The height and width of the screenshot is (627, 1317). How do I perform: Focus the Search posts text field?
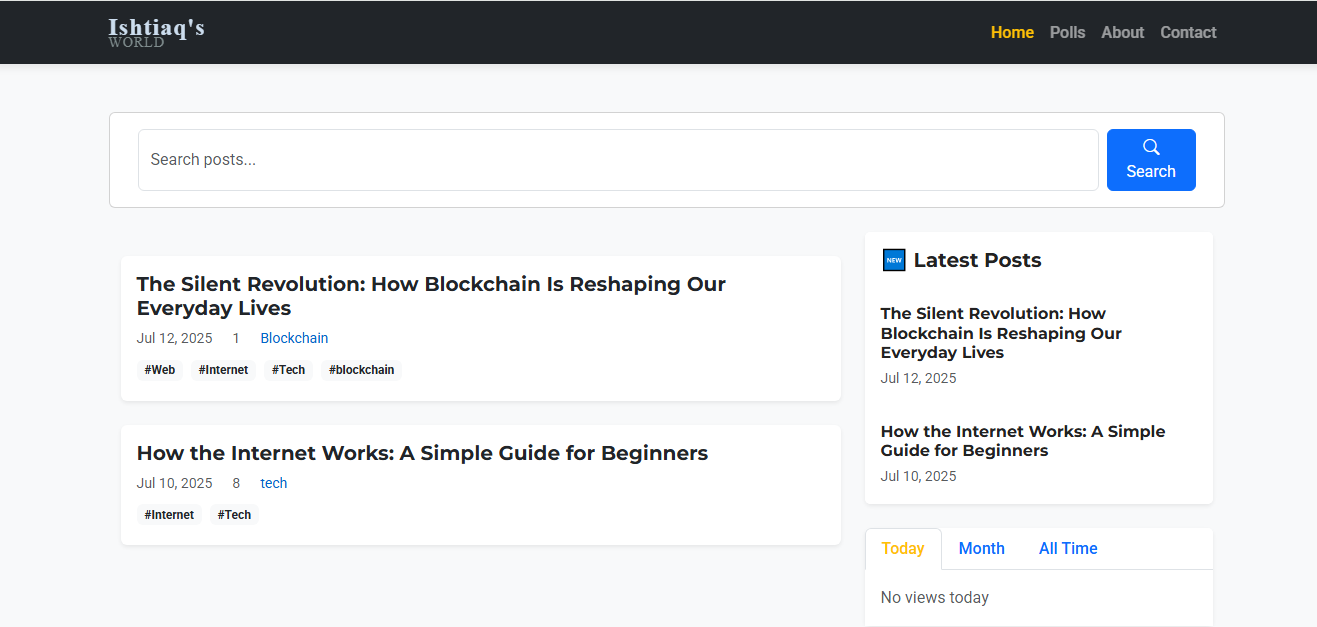click(x=618, y=160)
